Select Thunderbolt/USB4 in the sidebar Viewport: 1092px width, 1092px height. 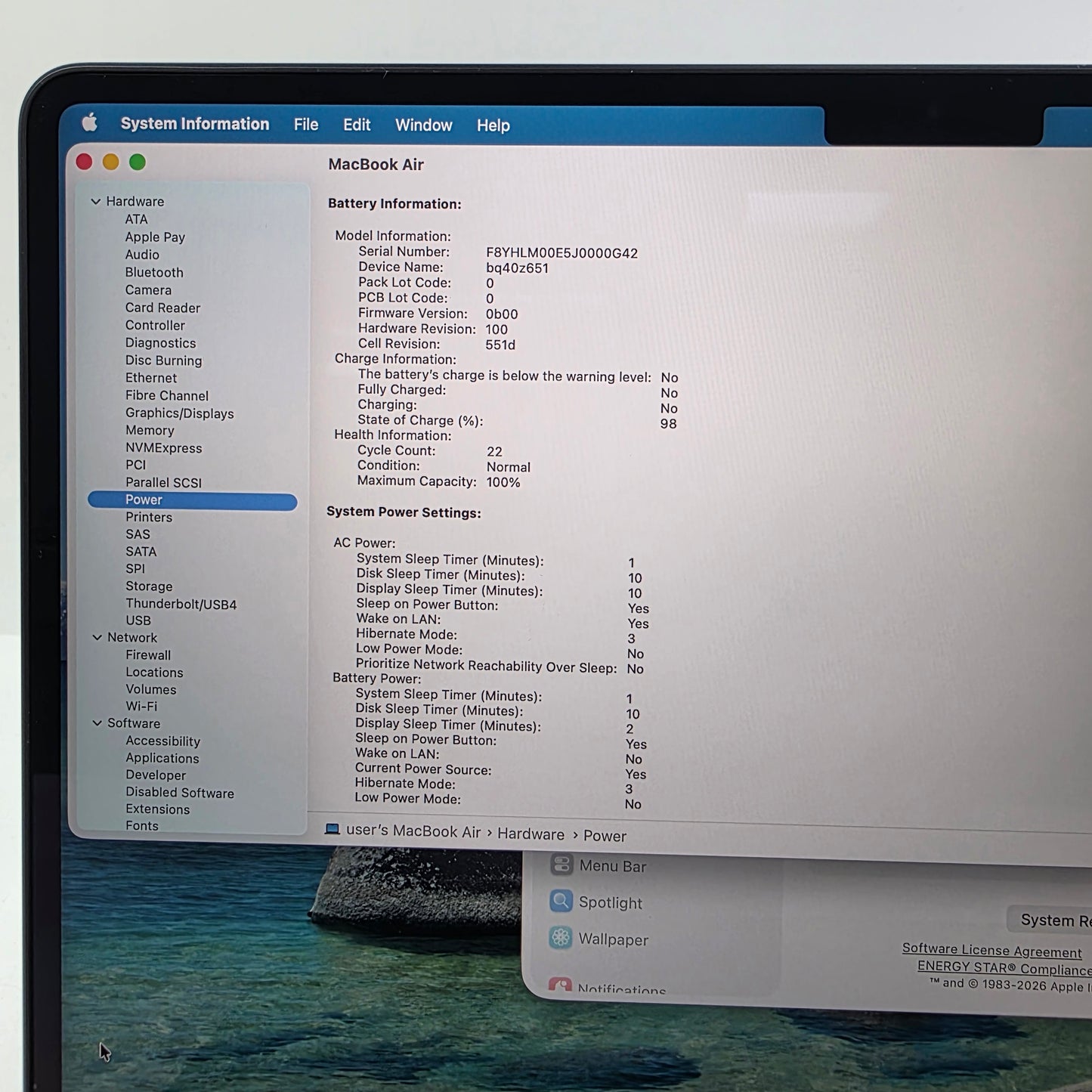[181, 604]
